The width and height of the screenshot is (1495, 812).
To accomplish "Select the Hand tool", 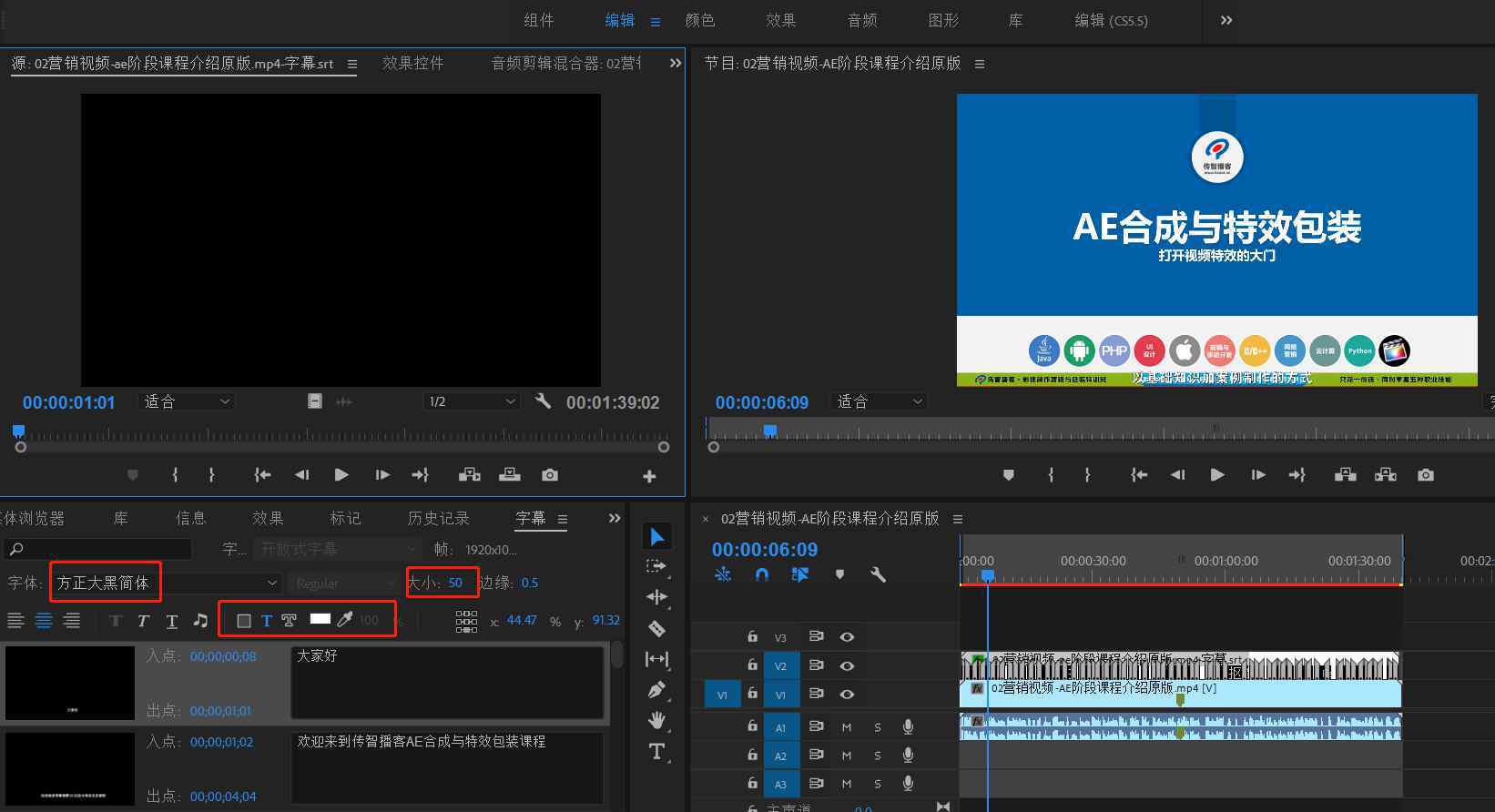I will (x=656, y=720).
